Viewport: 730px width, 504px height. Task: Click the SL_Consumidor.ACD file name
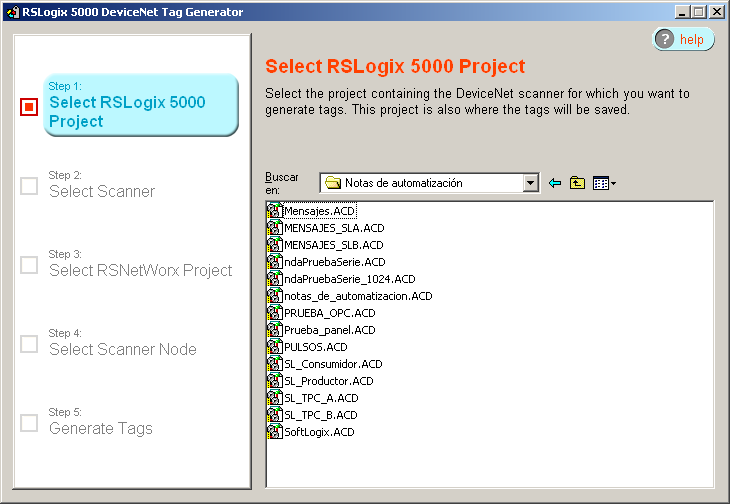[333, 364]
